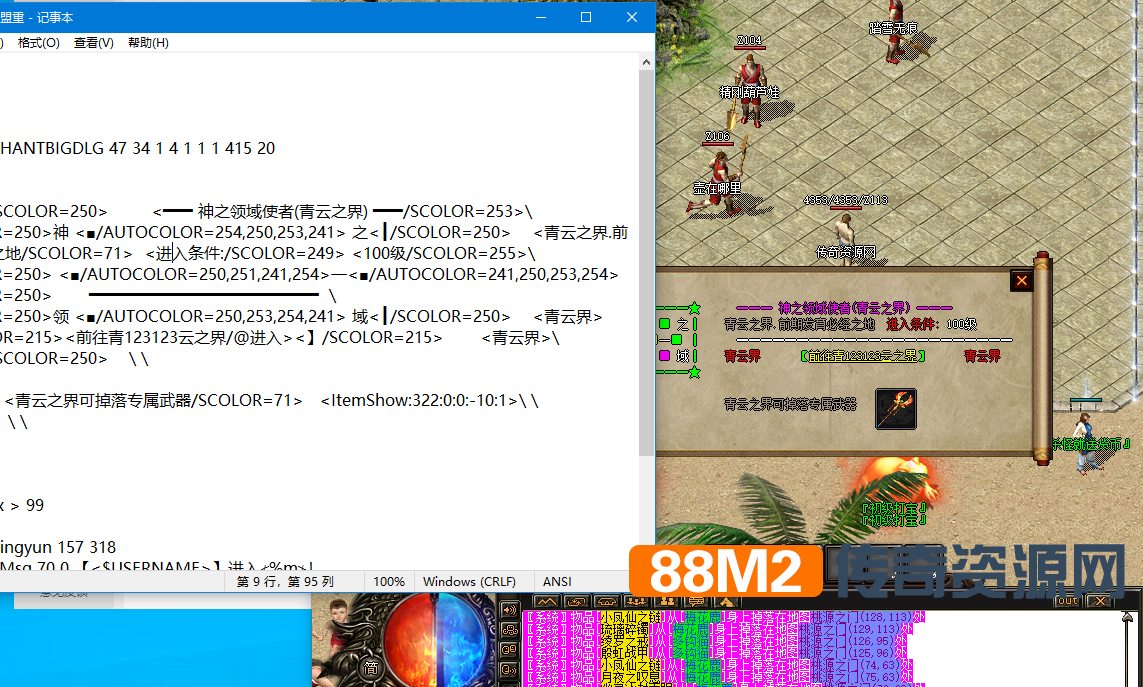
Task: Open the 帮助(H) menu in Notepad
Action: [148, 43]
